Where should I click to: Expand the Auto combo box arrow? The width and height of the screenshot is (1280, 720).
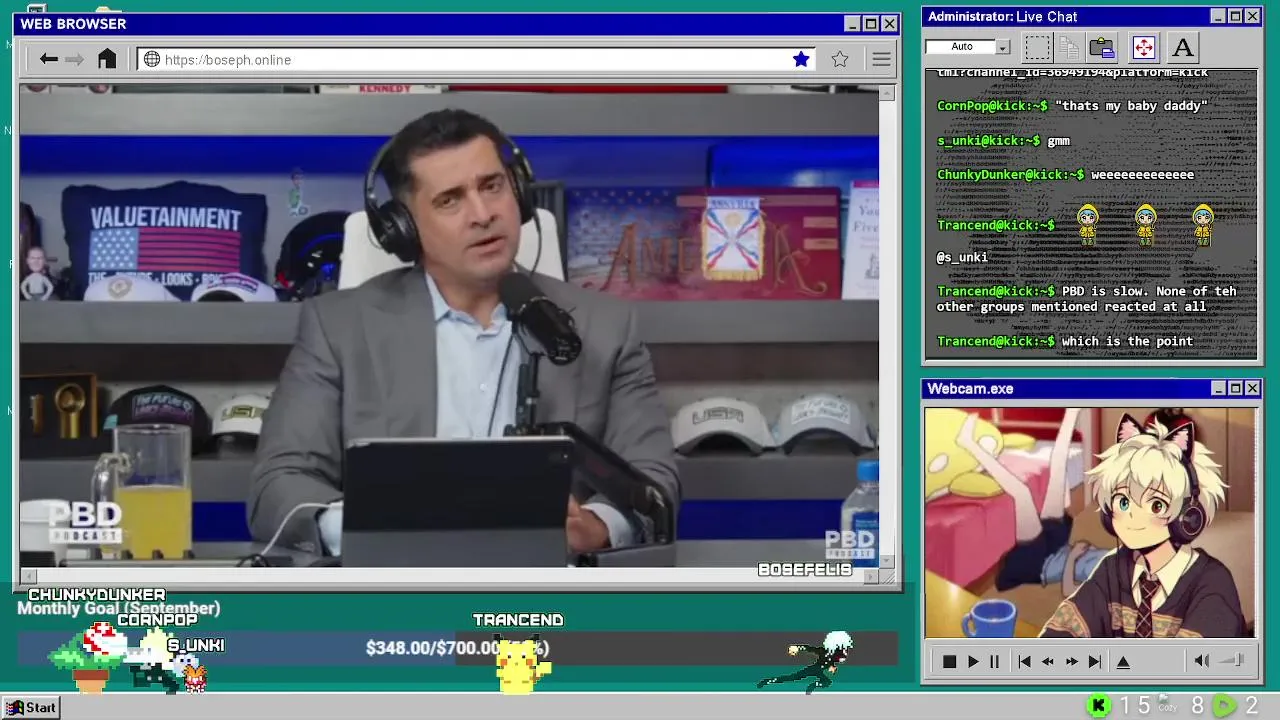1003,47
